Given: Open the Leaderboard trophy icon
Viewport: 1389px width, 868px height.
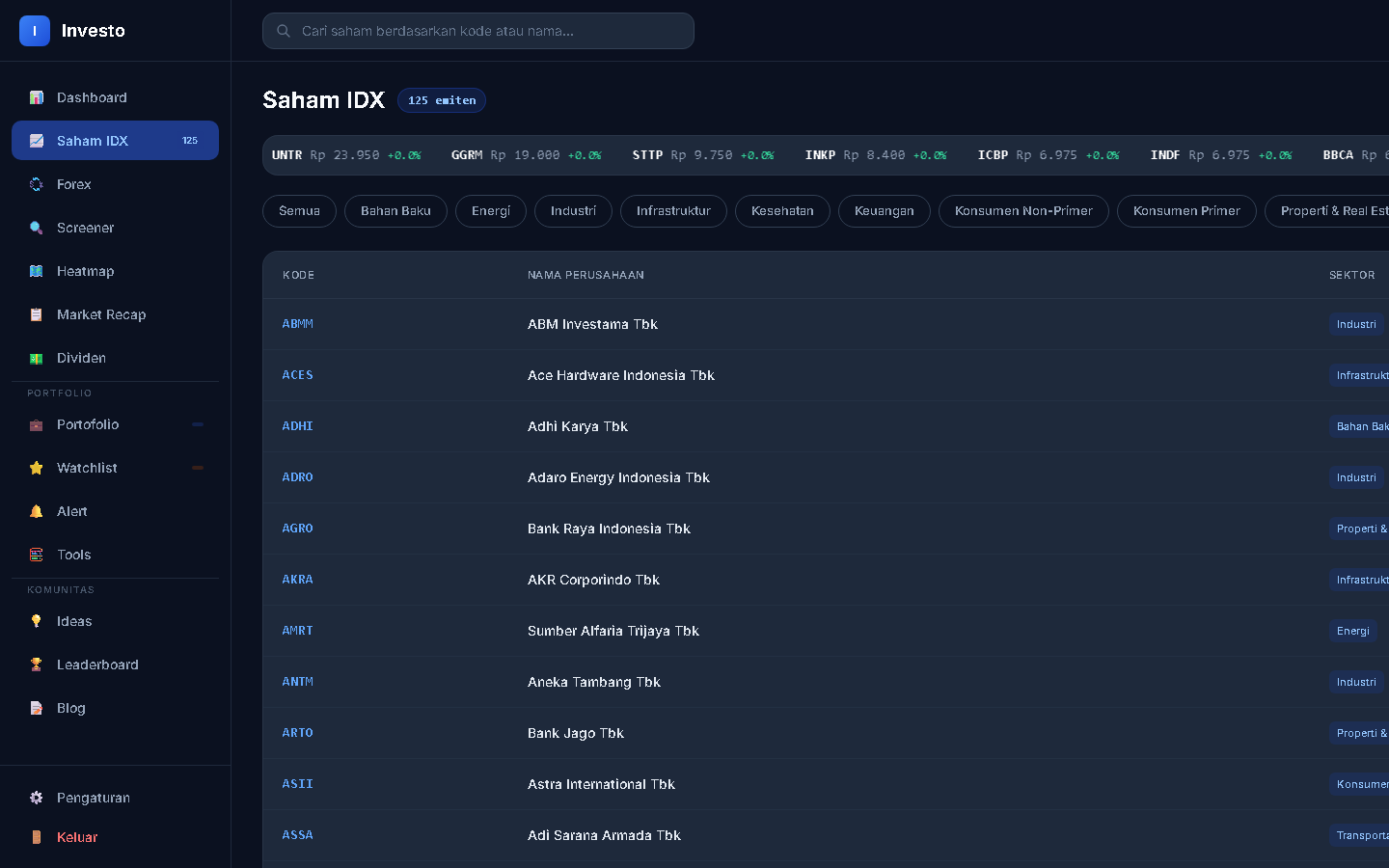Looking at the screenshot, I should point(37,665).
